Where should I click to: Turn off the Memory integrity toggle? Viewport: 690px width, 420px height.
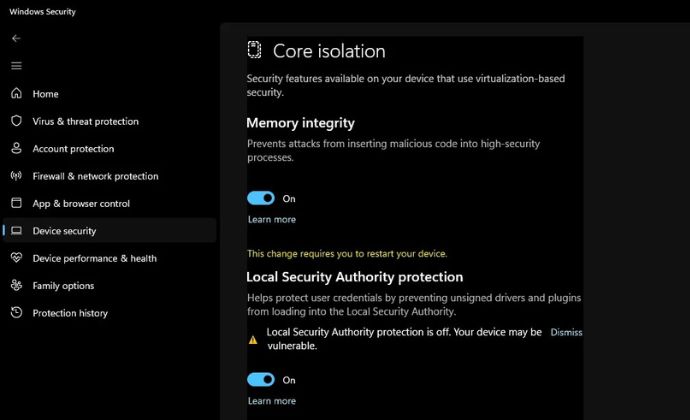[261, 198]
